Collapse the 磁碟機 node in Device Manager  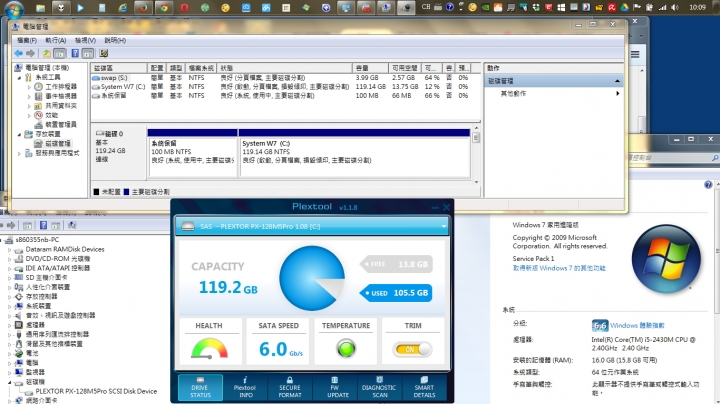pyautogui.click(x=10, y=382)
